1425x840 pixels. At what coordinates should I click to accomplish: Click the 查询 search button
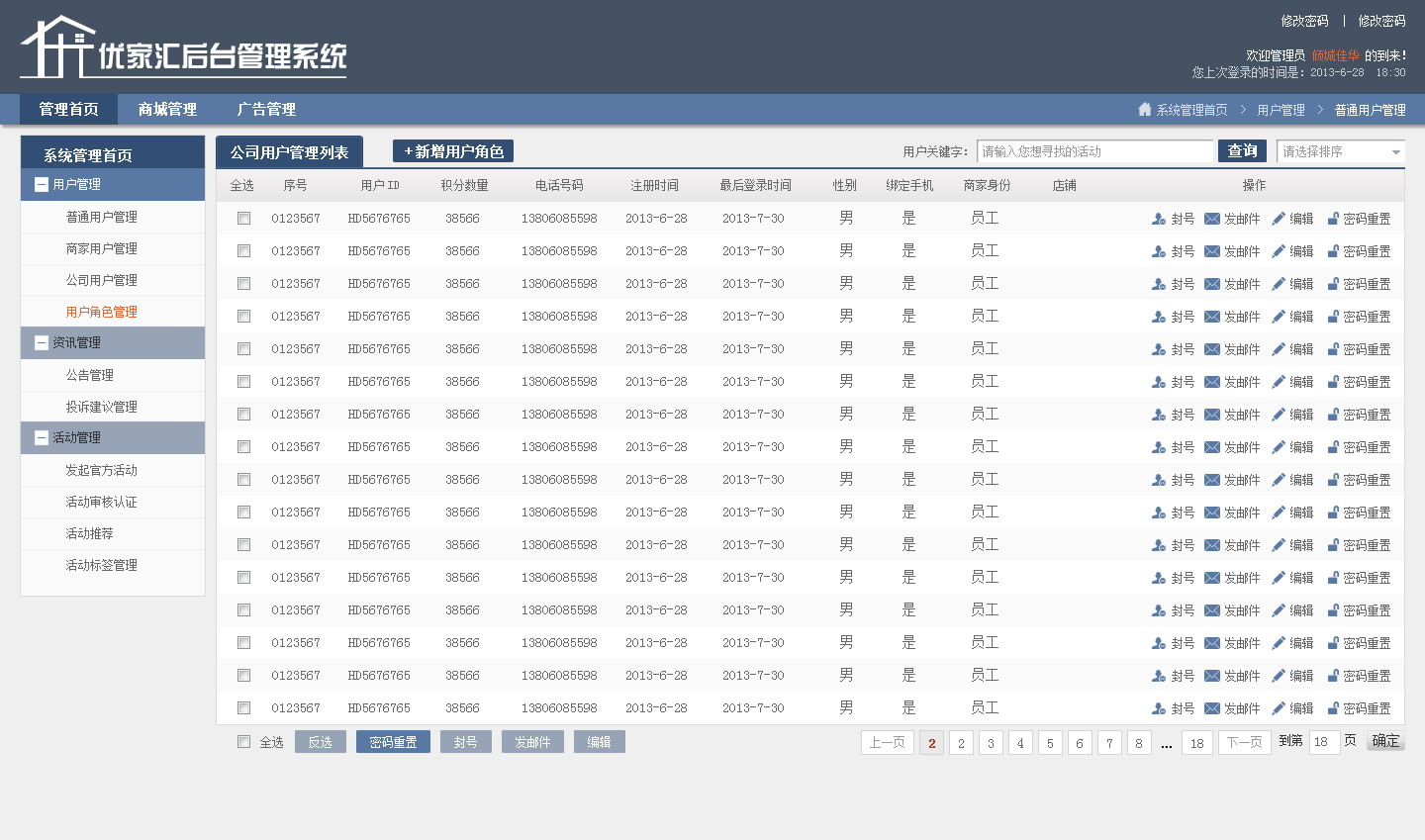pyautogui.click(x=1242, y=151)
